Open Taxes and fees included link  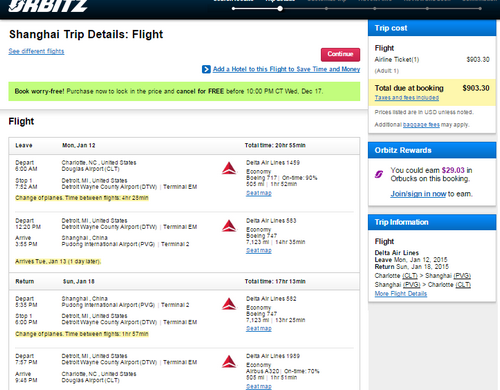click(x=407, y=98)
